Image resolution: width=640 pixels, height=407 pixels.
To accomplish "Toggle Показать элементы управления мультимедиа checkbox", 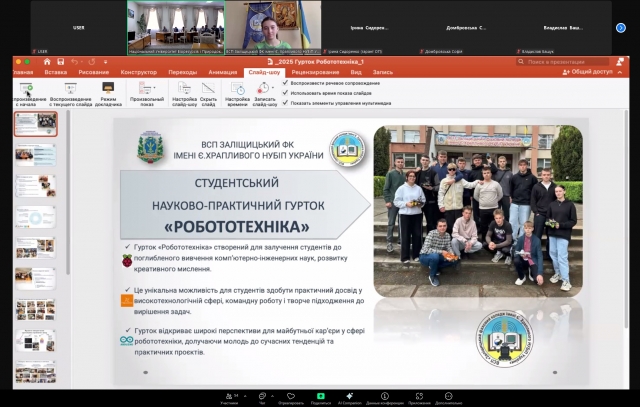I will [285, 103].
